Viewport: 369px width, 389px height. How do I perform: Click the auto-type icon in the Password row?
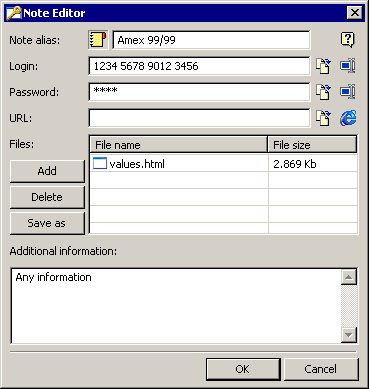pos(348,92)
